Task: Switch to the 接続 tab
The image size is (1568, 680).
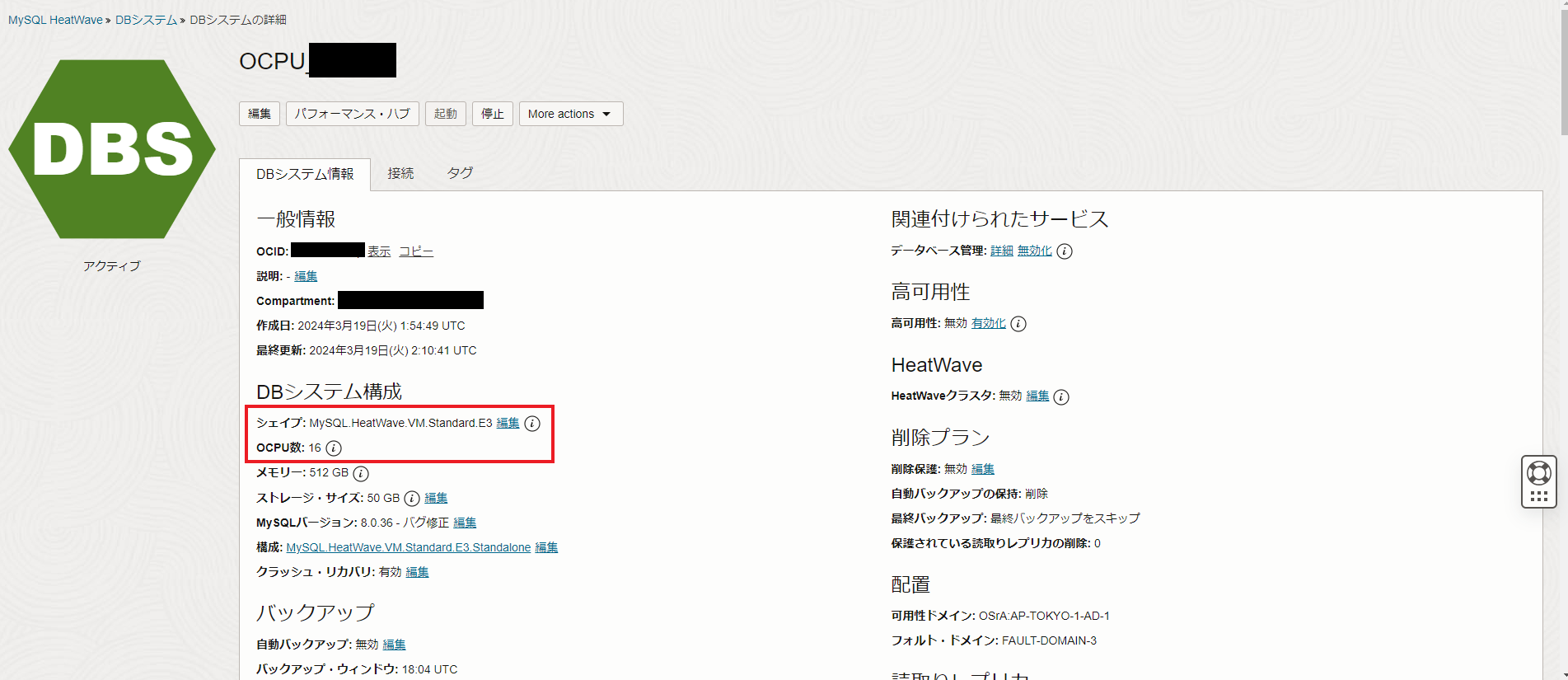Action: point(400,173)
